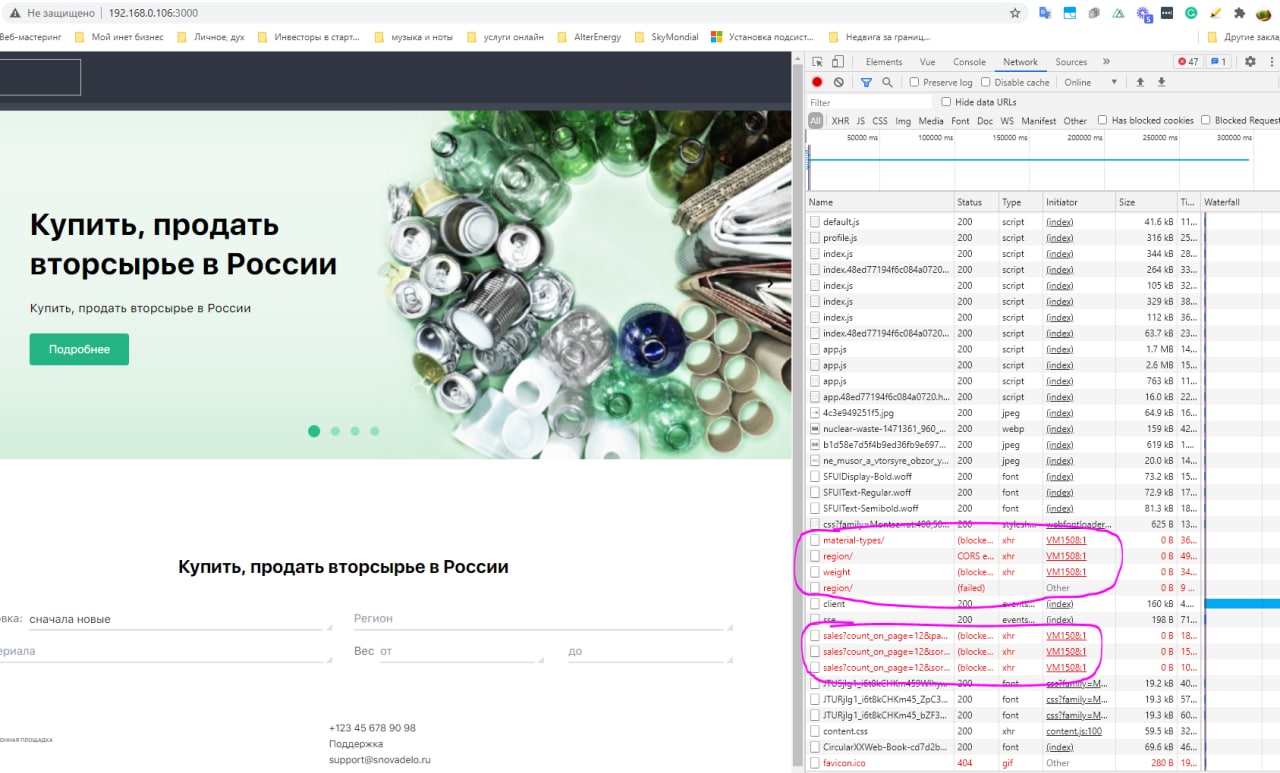This screenshot has width=1280, height=773.
Task: Filter requests by XHR type
Action: click(840, 121)
